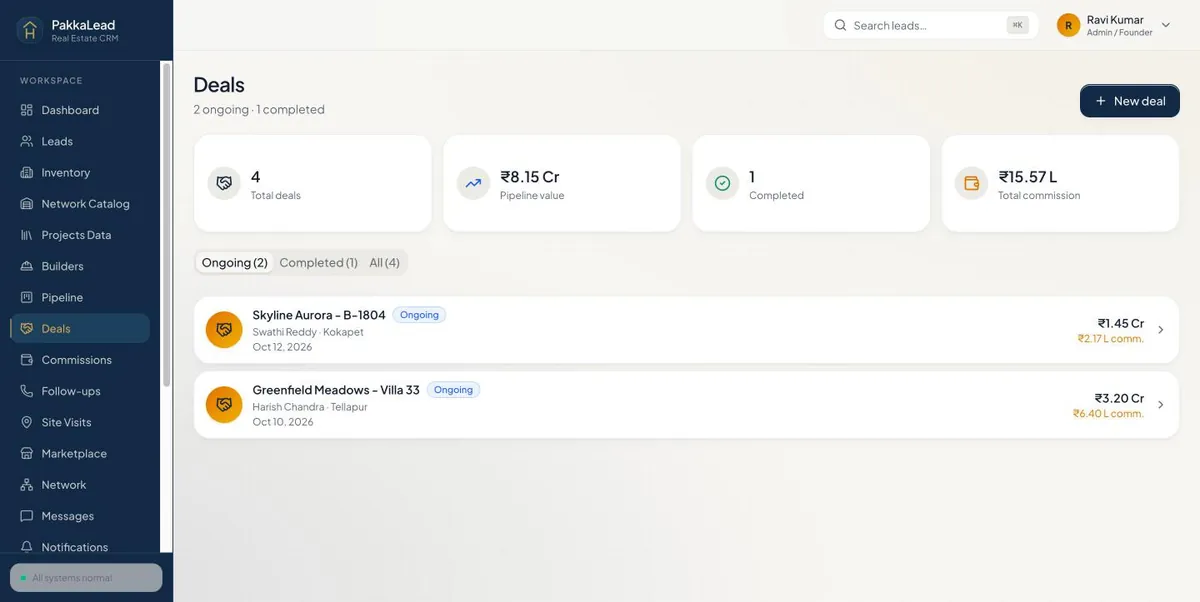Click the ₹15.57 L total commission value
This screenshot has width=1200, height=602.
[x=1028, y=177]
